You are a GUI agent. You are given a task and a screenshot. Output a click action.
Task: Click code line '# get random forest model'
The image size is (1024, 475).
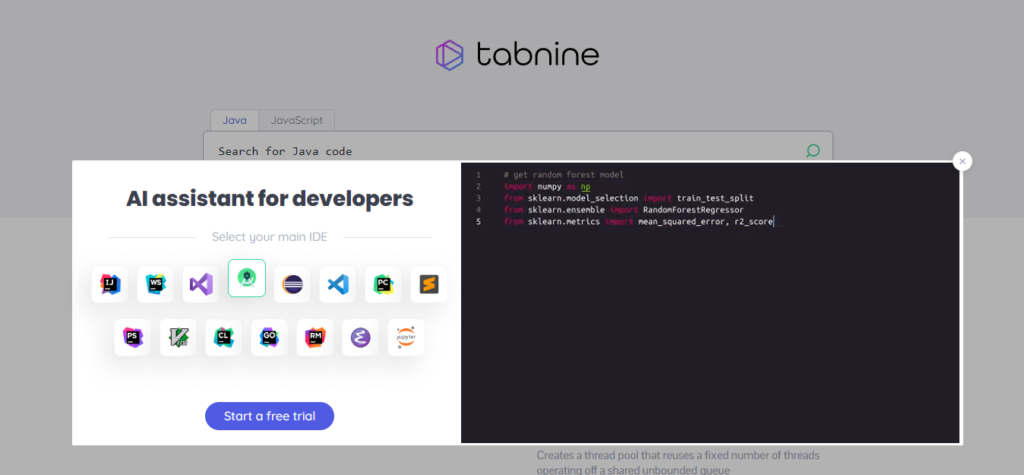(x=564, y=174)
